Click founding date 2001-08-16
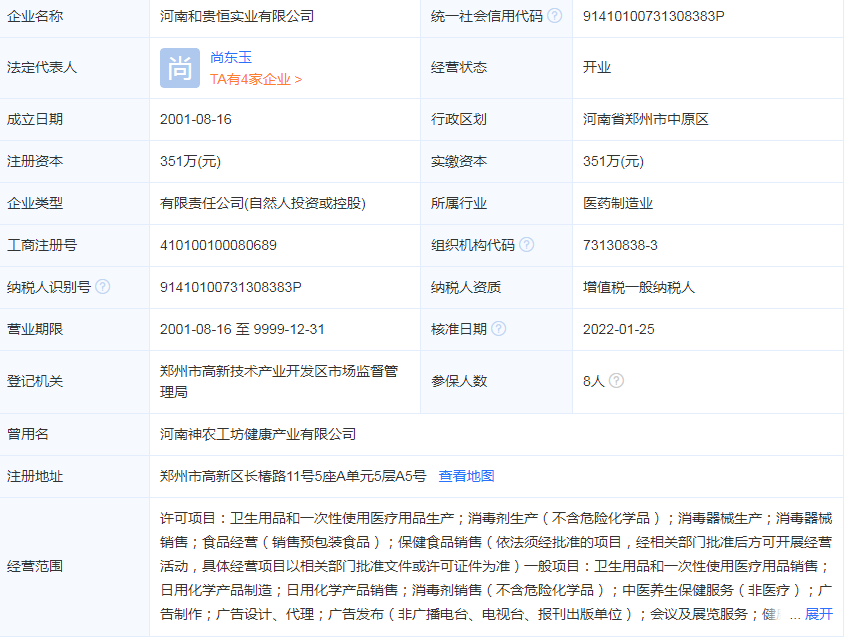Image resolution: width=857 pixels, height=640 pixels. click(196, 119)
